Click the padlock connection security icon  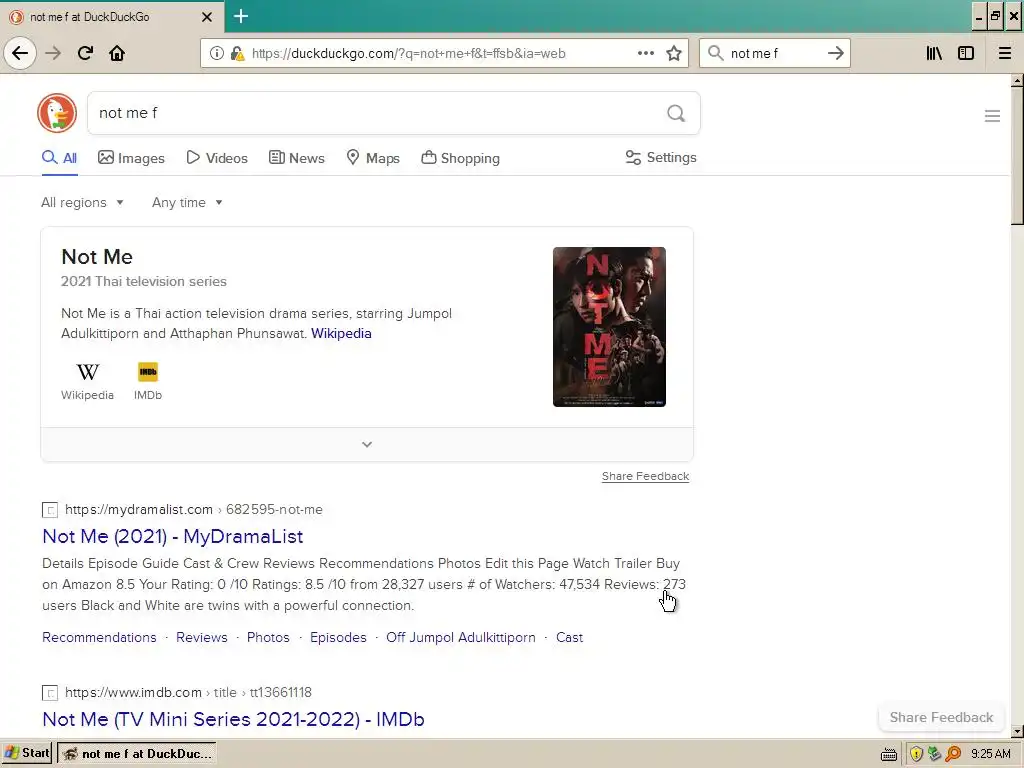point(237,54)
